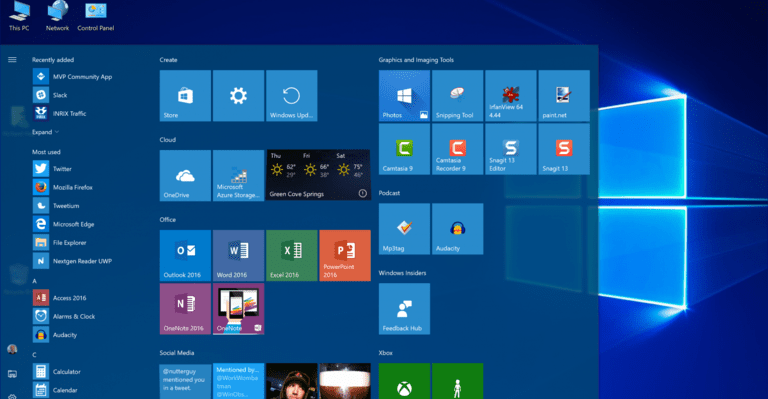The height and width of the screenshot is (399, 768).
Task: Open the Xbox logo tile
Action: (404, 381)
